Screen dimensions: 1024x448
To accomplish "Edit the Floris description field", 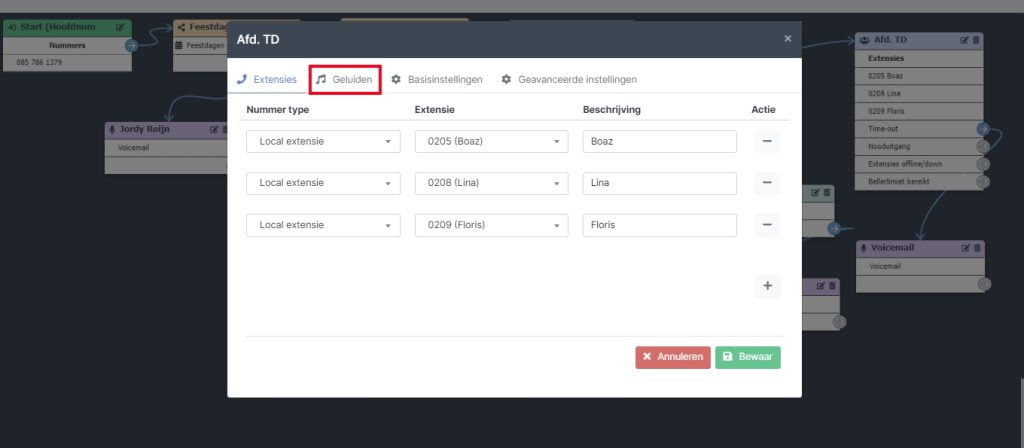I will pyautogui.click(x=660, y=225).
